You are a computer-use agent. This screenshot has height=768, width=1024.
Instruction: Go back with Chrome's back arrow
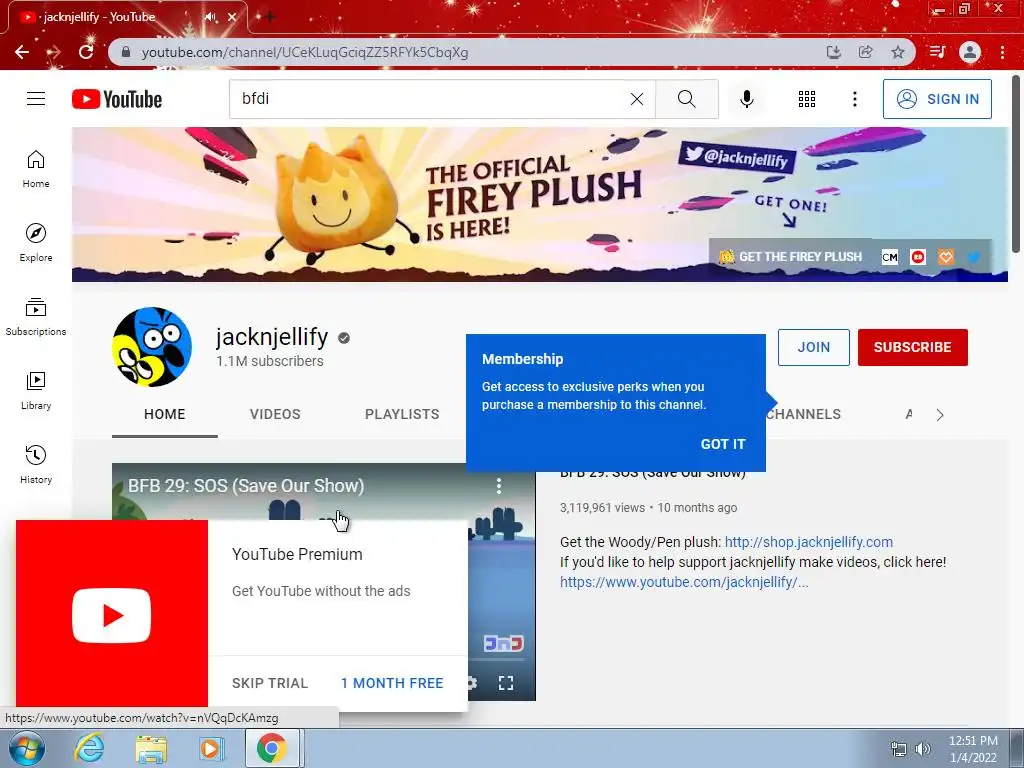22,52
